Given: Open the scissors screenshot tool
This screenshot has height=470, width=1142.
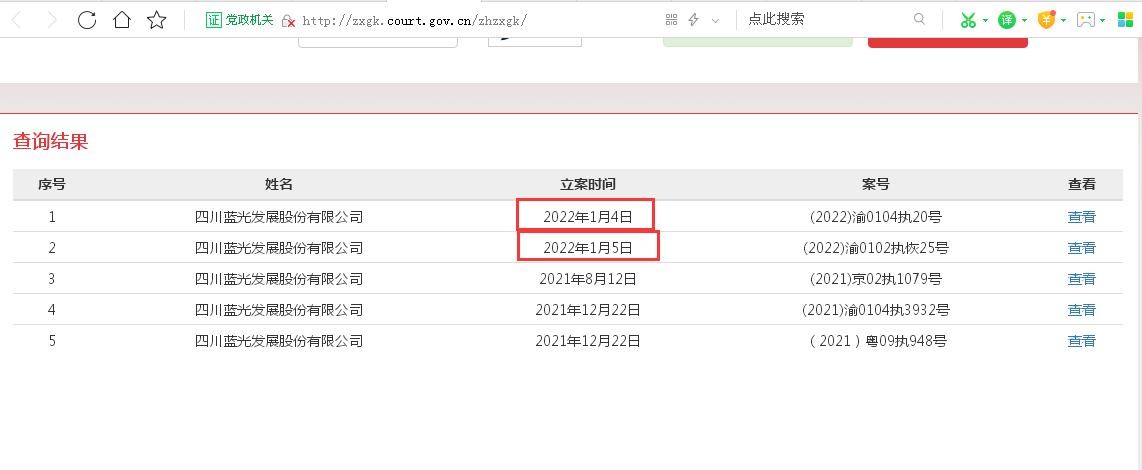Looking at the screenshot, I should [968, 20].
